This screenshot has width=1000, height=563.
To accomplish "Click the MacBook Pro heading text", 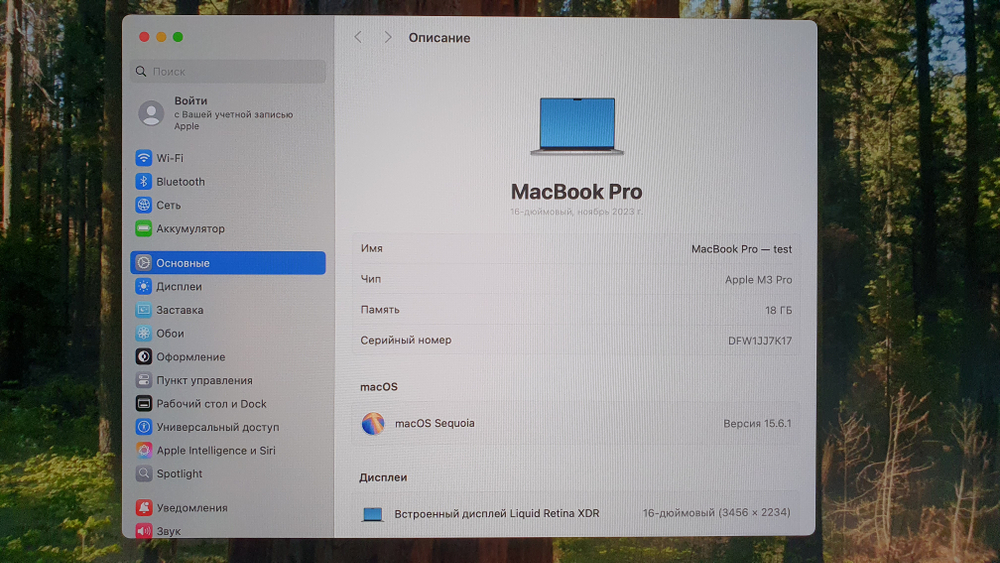I will click(577, 191).
